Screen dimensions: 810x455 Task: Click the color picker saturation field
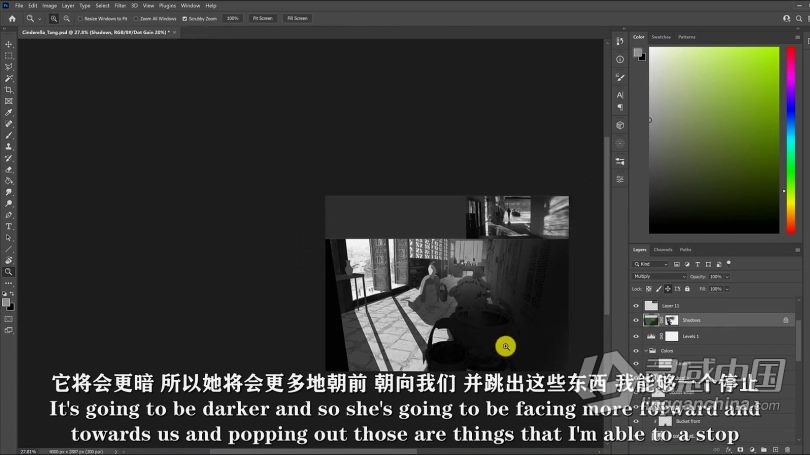714,140
